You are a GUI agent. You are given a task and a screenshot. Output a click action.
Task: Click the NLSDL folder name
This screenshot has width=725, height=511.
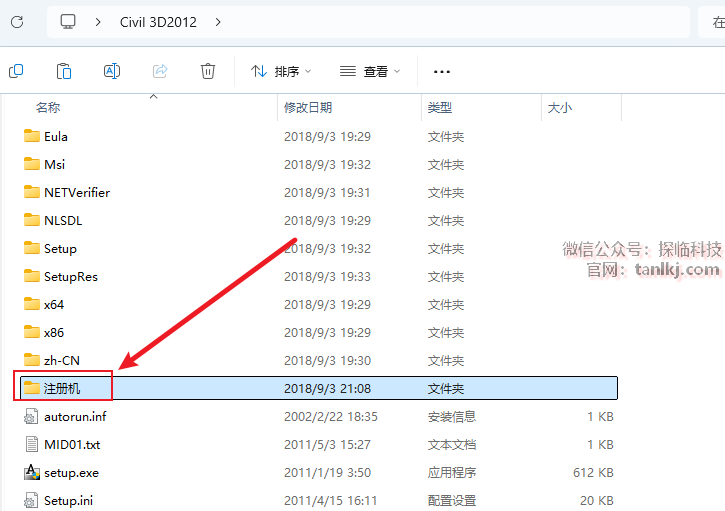[x=63, y=221]
